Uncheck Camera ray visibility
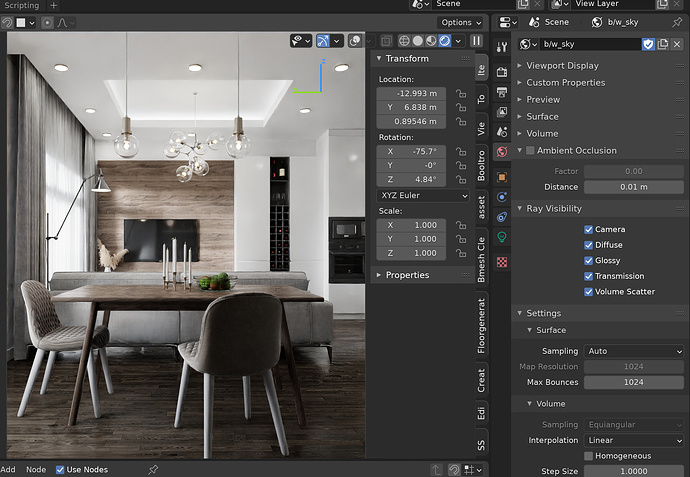This screenshot has height=477, width=690. click(588, 229)
